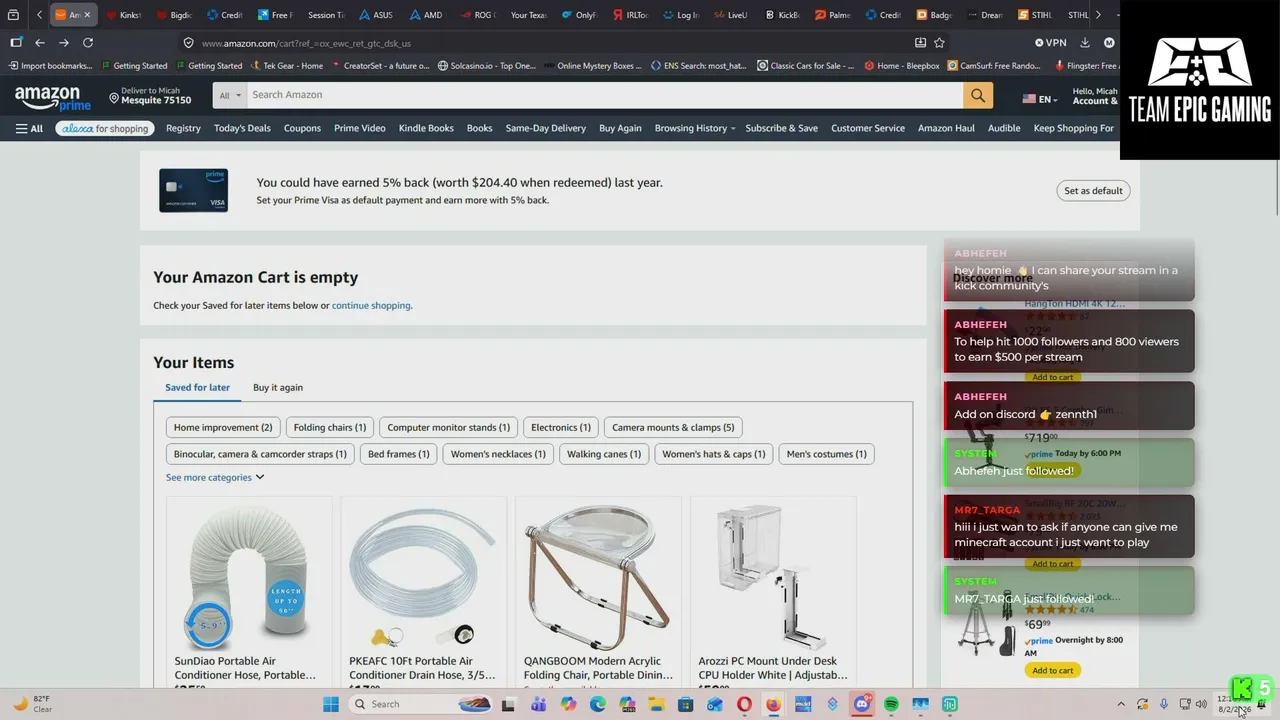Show hidden system tray icons chevron
Screen dimensions: 1280x720
pos(1121,704)
